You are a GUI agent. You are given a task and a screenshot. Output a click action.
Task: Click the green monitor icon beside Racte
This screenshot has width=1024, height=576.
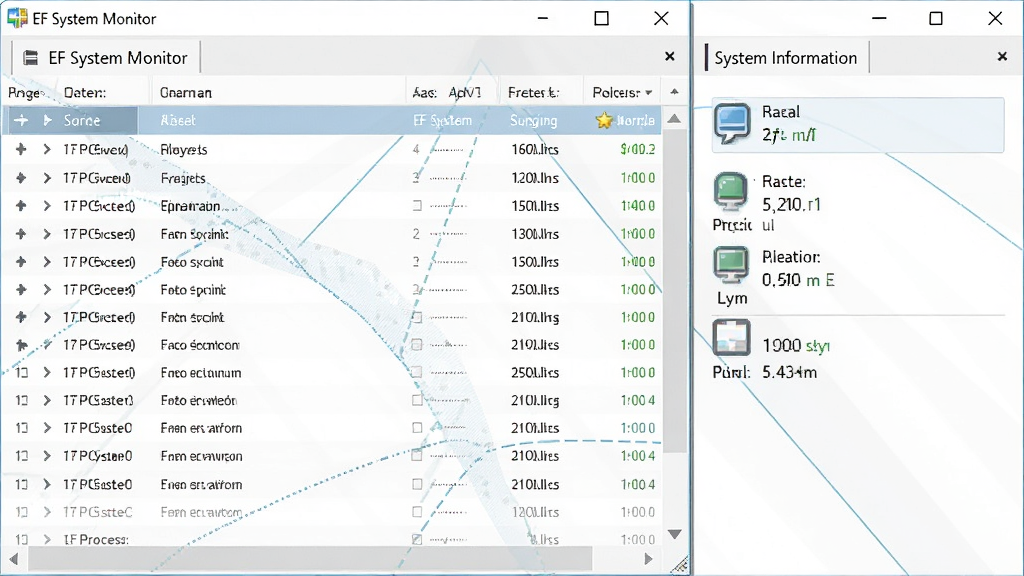coord(730,191)
